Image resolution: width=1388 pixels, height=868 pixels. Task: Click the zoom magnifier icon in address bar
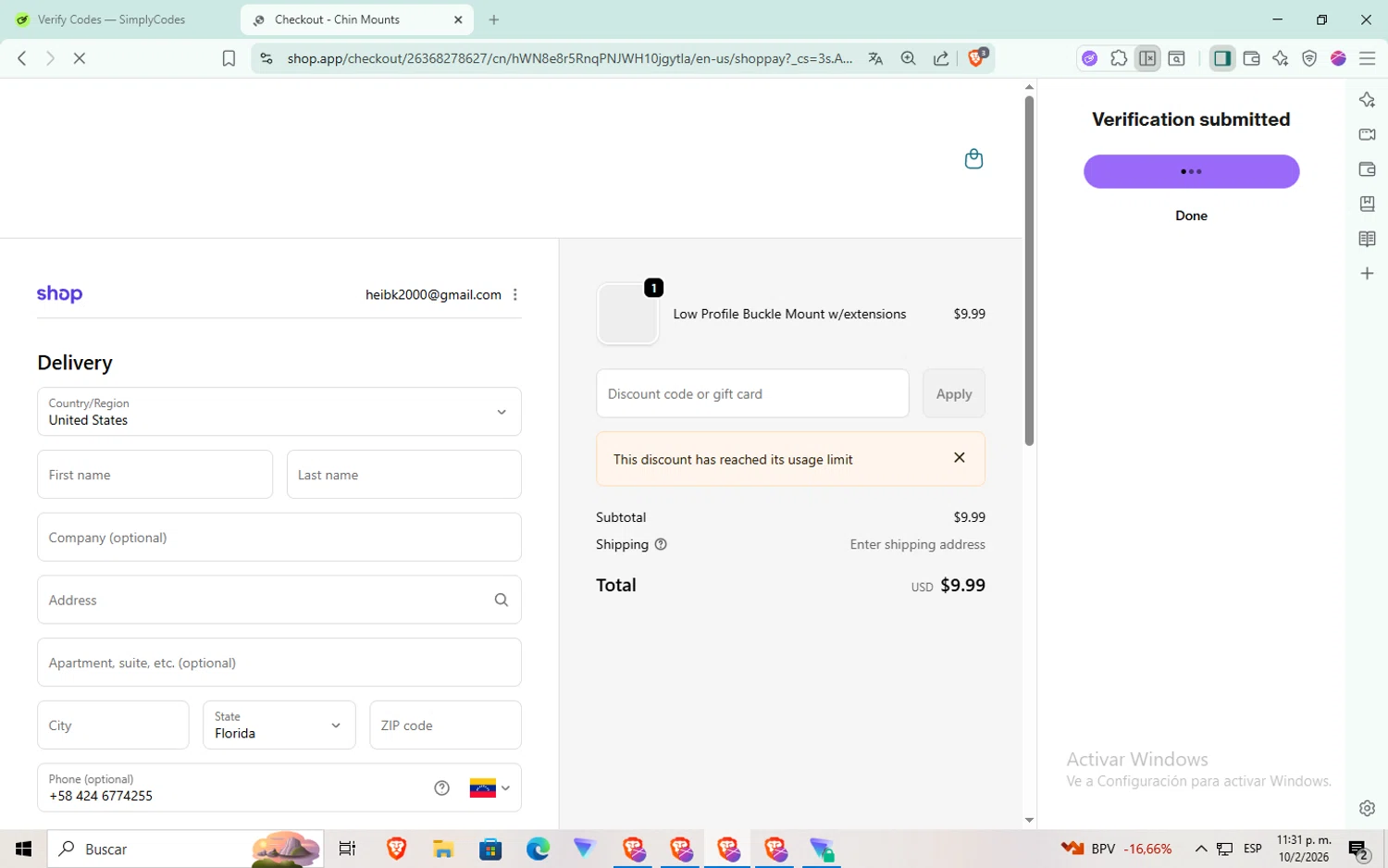tap(909, 58)
